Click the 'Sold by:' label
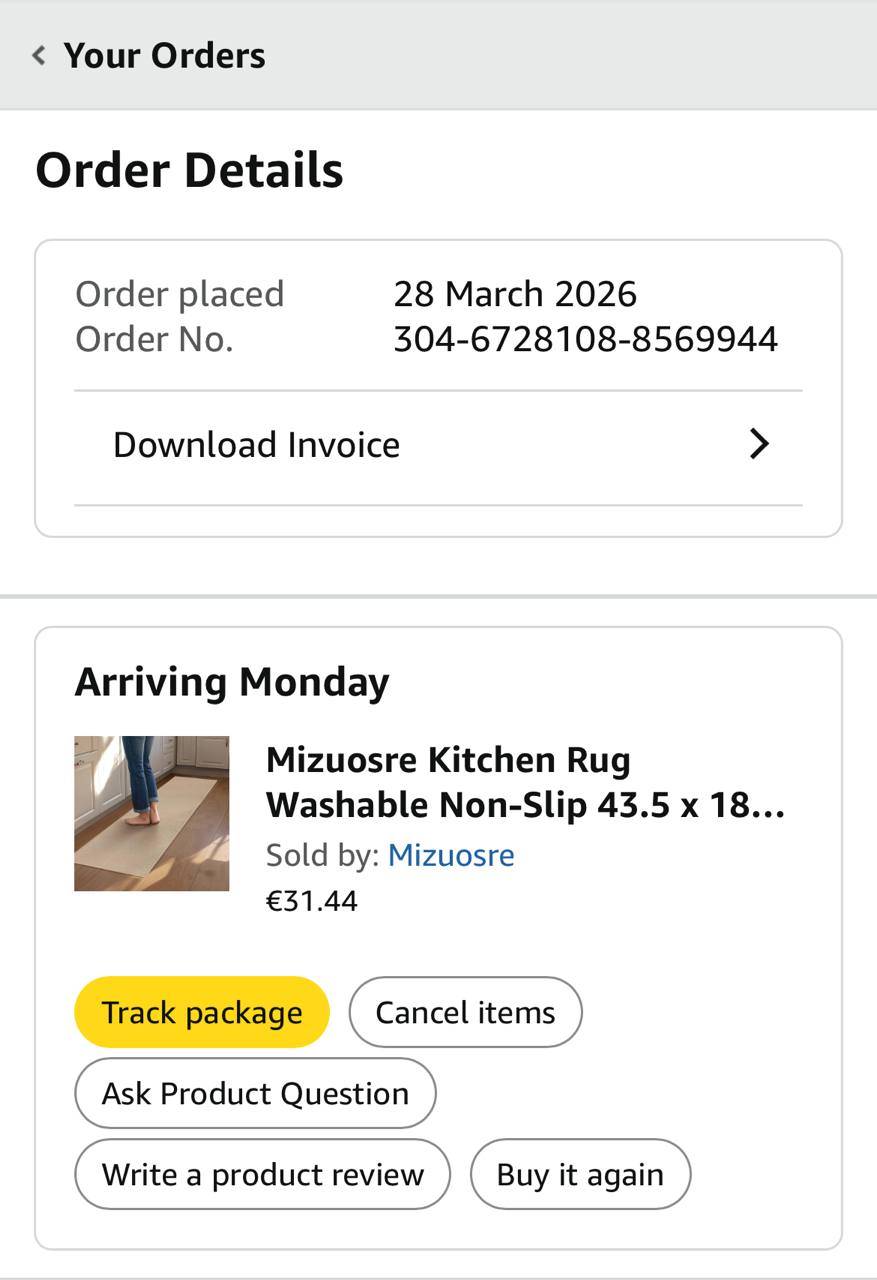 [x=322, y=855]
